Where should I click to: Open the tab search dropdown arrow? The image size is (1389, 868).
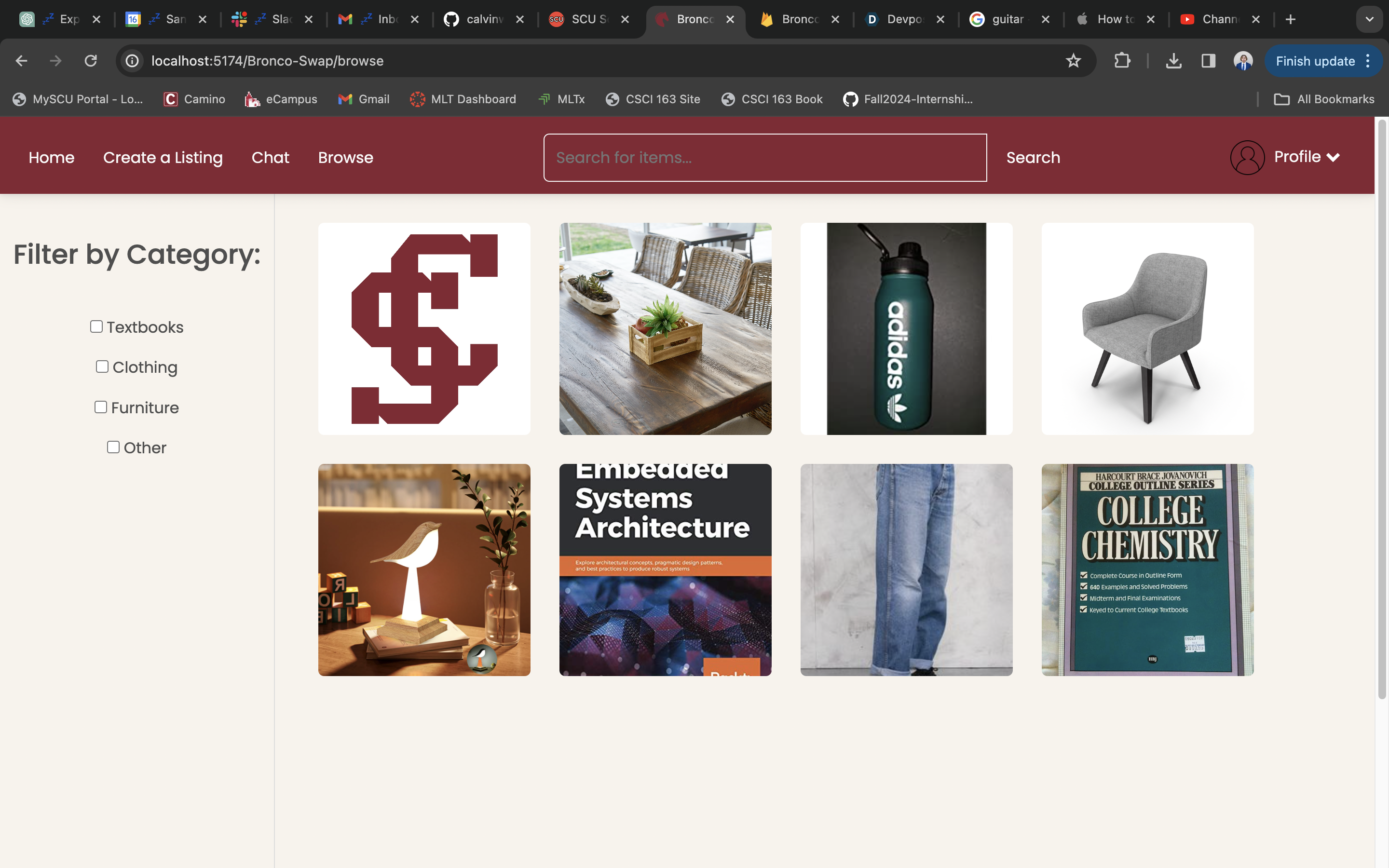coord(1369,19)
